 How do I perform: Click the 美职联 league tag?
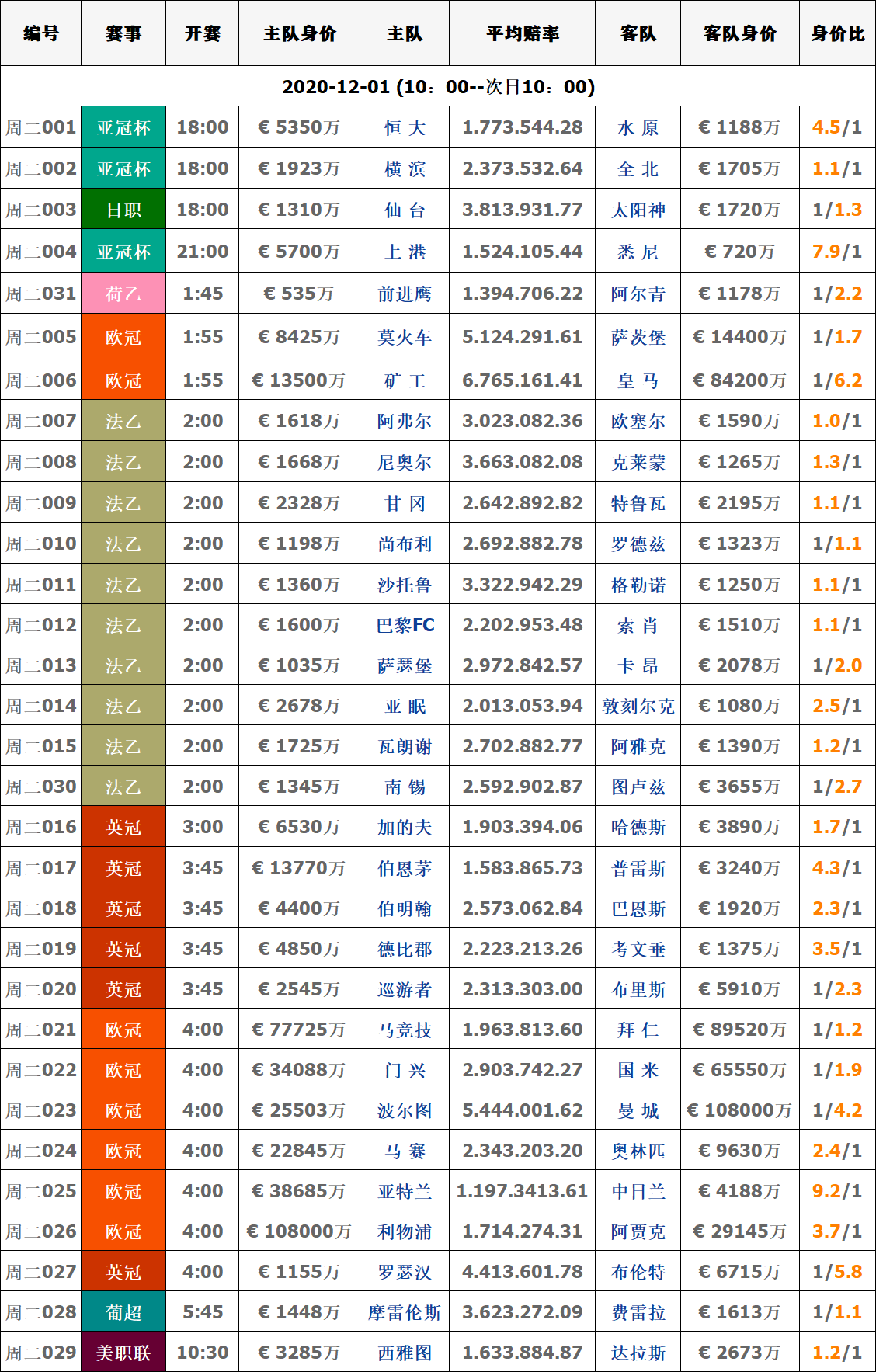(x=123, y=1353)
